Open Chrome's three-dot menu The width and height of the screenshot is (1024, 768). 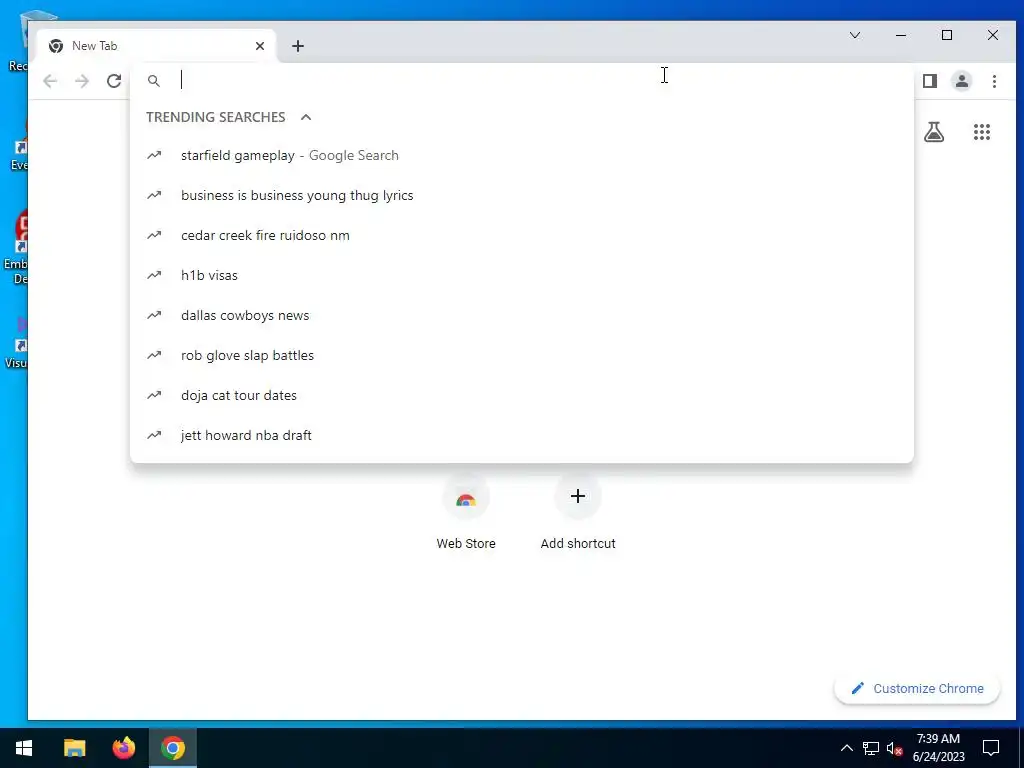[x=994, y=81]
